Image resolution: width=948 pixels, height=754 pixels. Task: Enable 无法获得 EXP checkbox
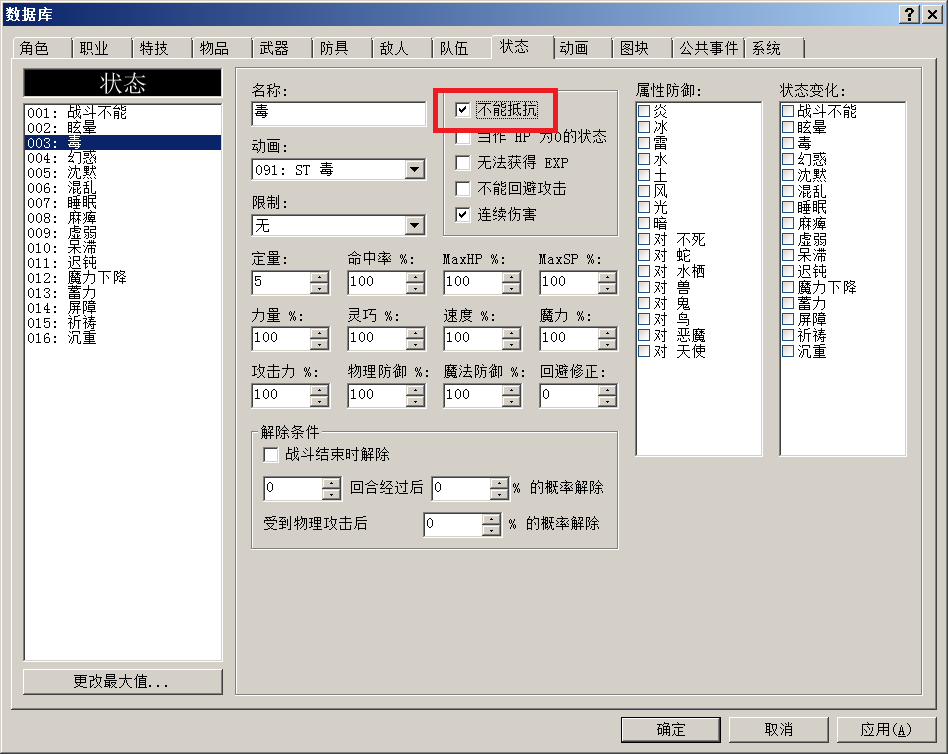point(463,163)
